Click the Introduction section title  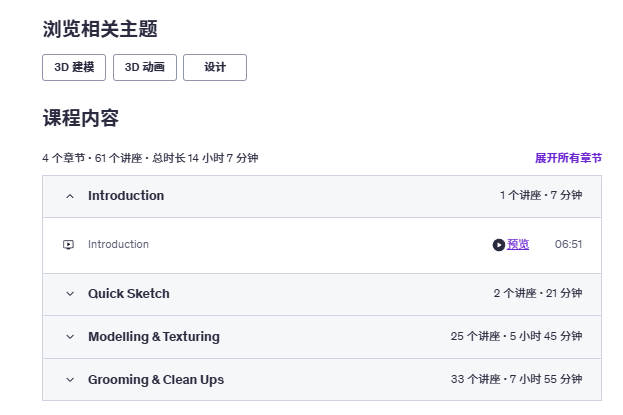126,196
